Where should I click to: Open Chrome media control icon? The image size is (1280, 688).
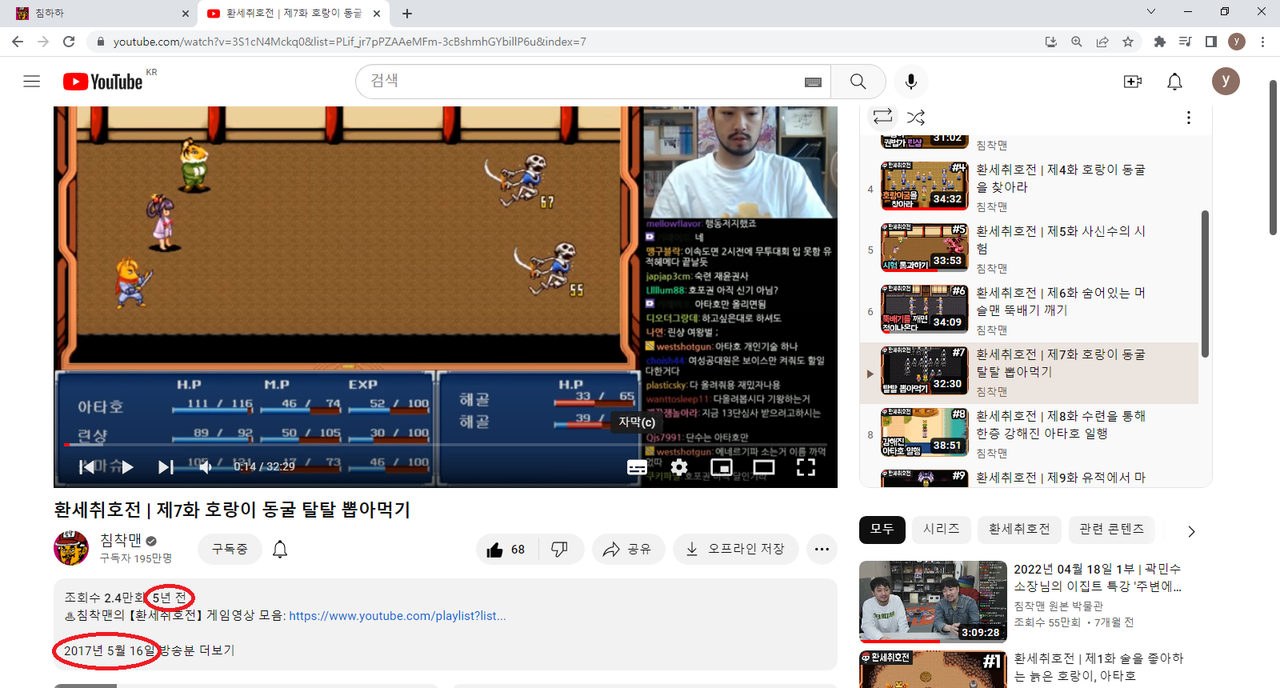(x=1186, y=42)
